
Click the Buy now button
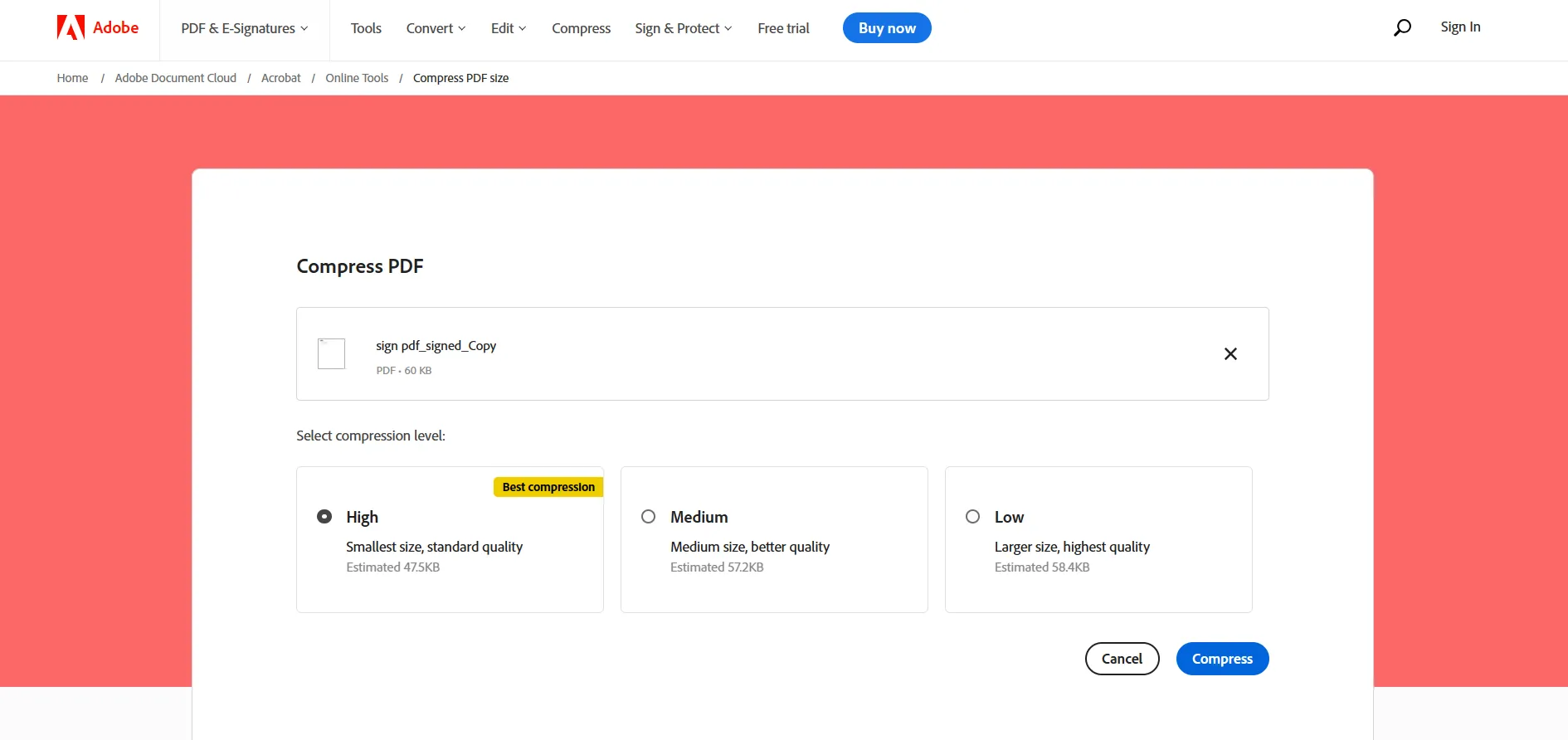887,28
